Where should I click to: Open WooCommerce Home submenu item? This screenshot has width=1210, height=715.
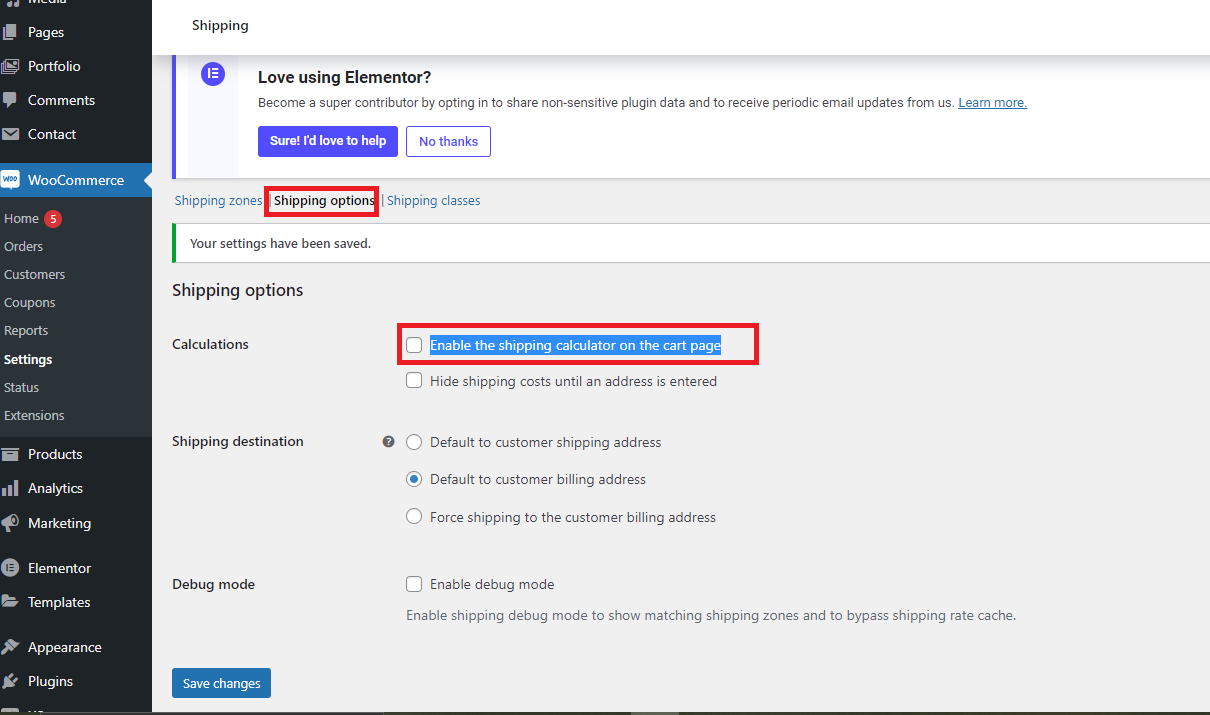[x=21, y=218]
